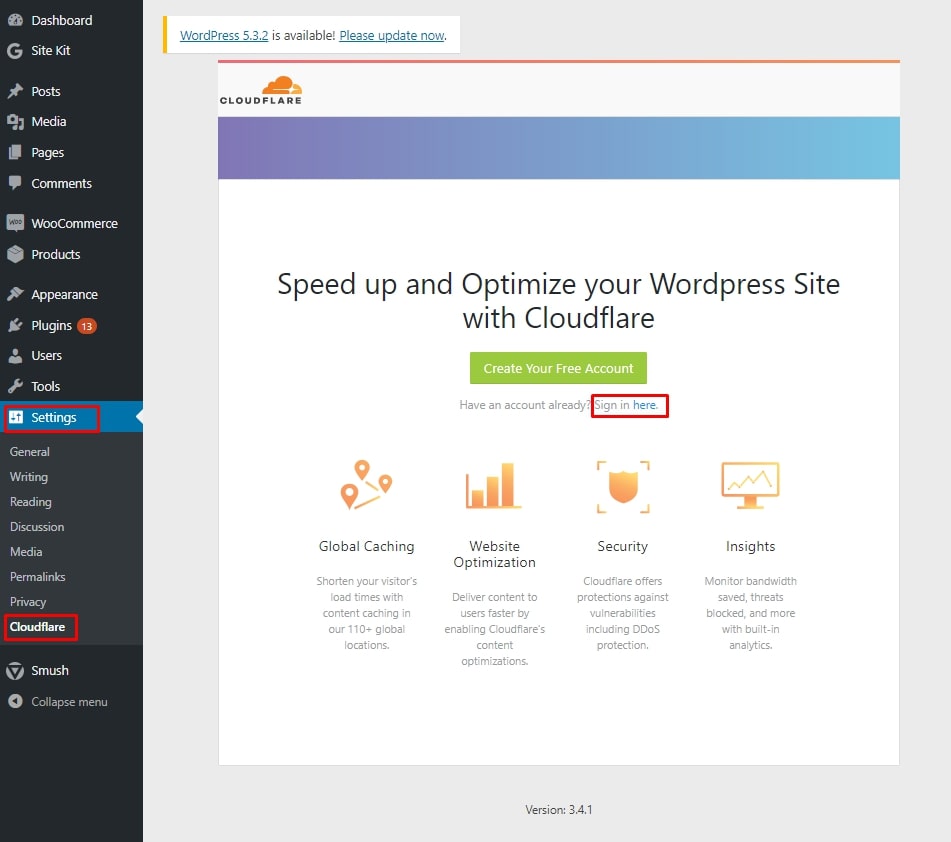Click the WooCommerce logo icon

point(15,223)
